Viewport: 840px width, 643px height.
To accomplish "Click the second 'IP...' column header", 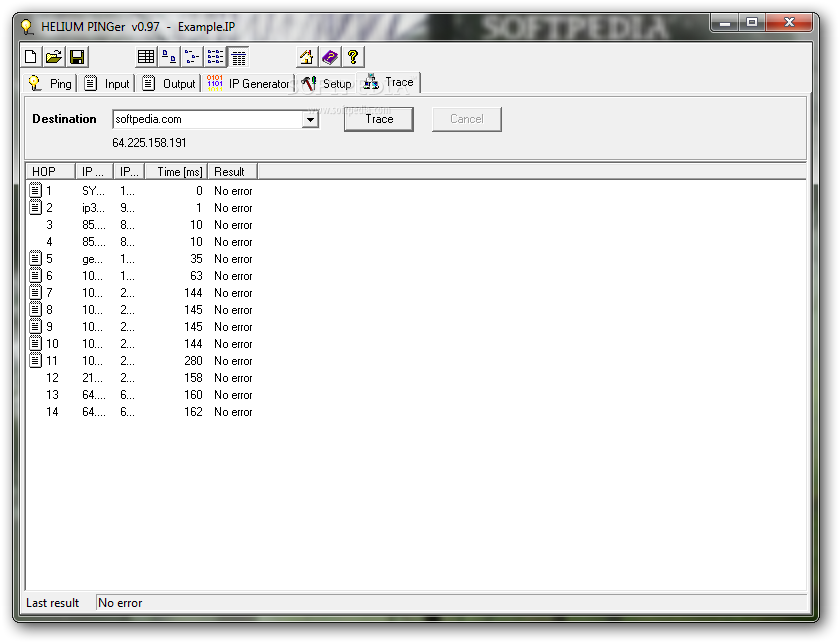I will click(129, 171).
